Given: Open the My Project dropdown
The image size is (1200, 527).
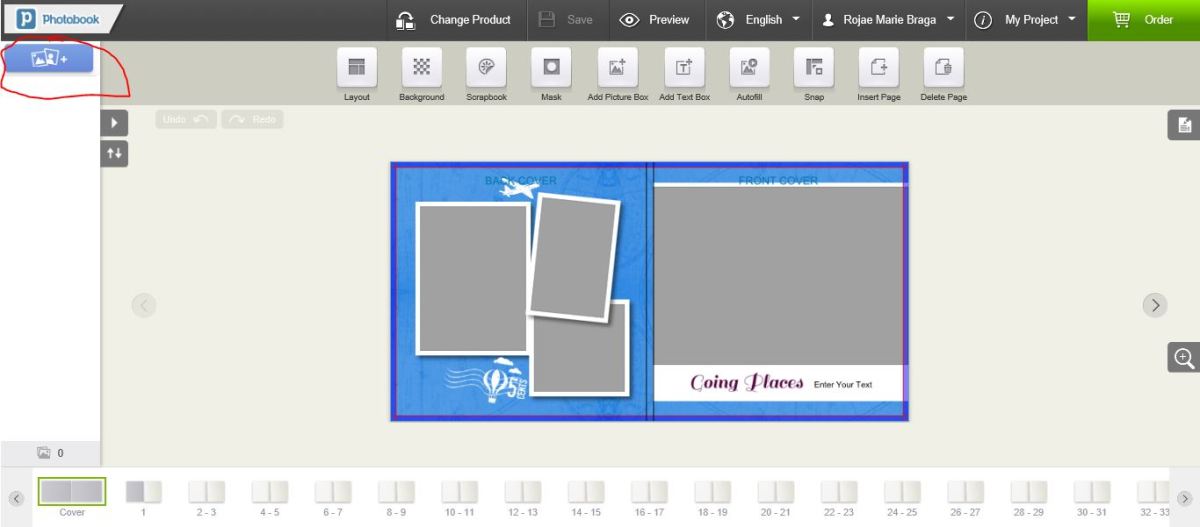Looking at the screenshot, I should click(1029, 20).
